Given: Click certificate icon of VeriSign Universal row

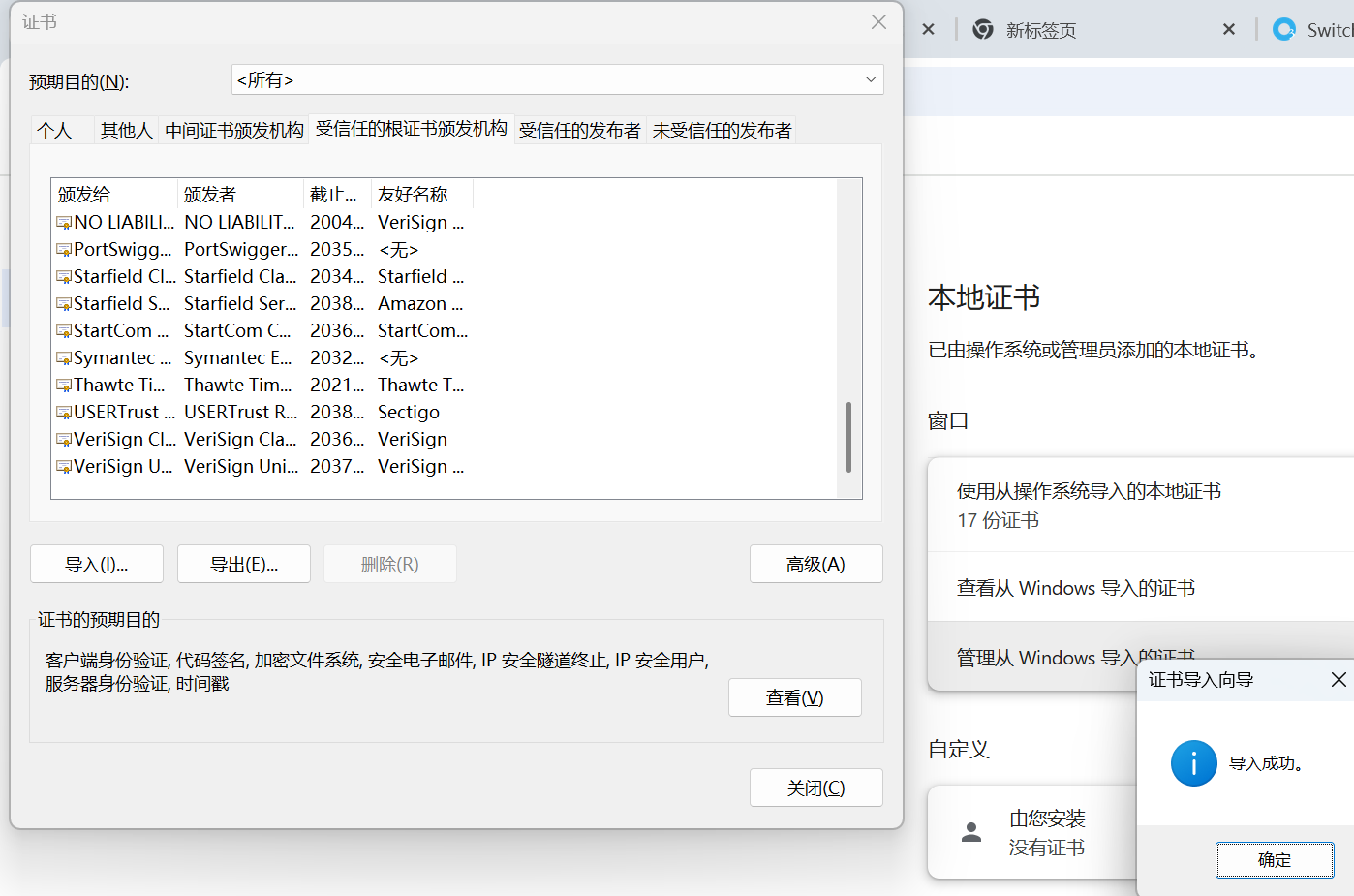Looking at the screenshot, I should pyautogui.click(x=64, y=467).
